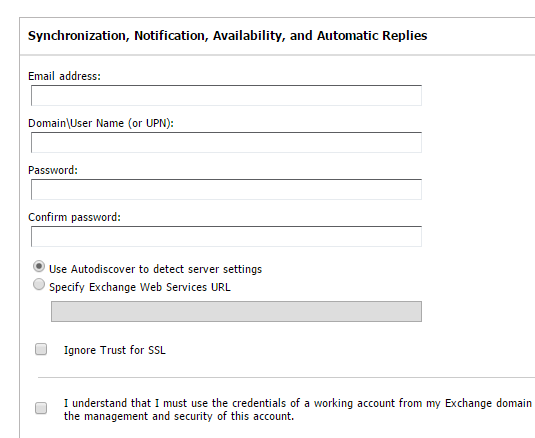Viewport: 535px width, 438px height.
Task: Click the 'Domain\User Name (or UPN):' label
Action: point(101,123)
